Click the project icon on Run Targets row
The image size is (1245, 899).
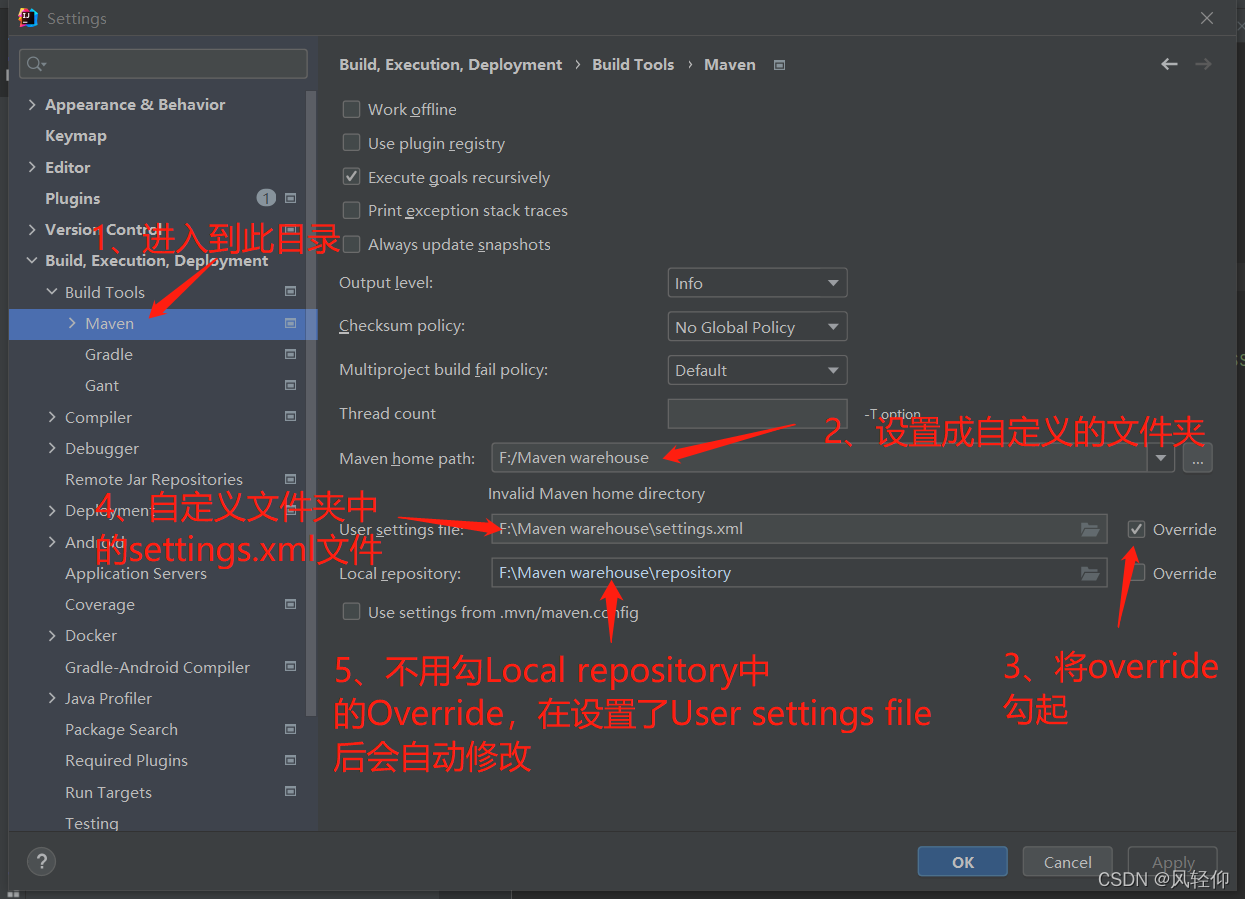[x=291, y=791]
